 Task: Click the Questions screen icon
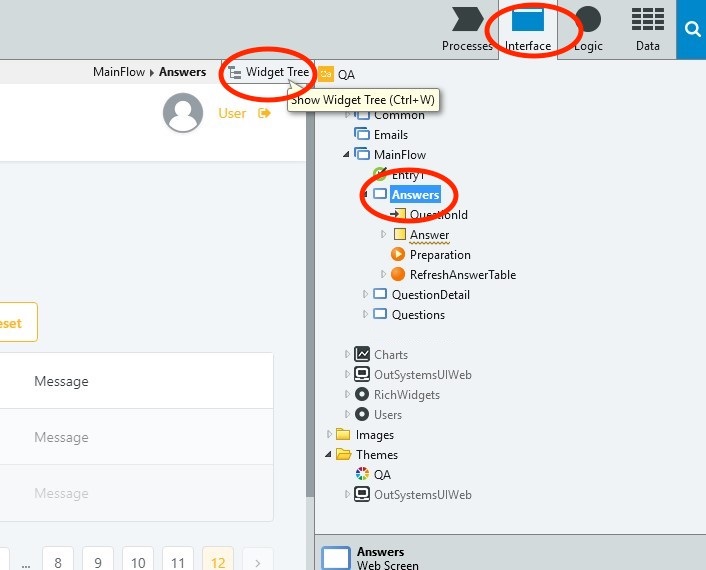pyautogui.click(x=380, y=313)
